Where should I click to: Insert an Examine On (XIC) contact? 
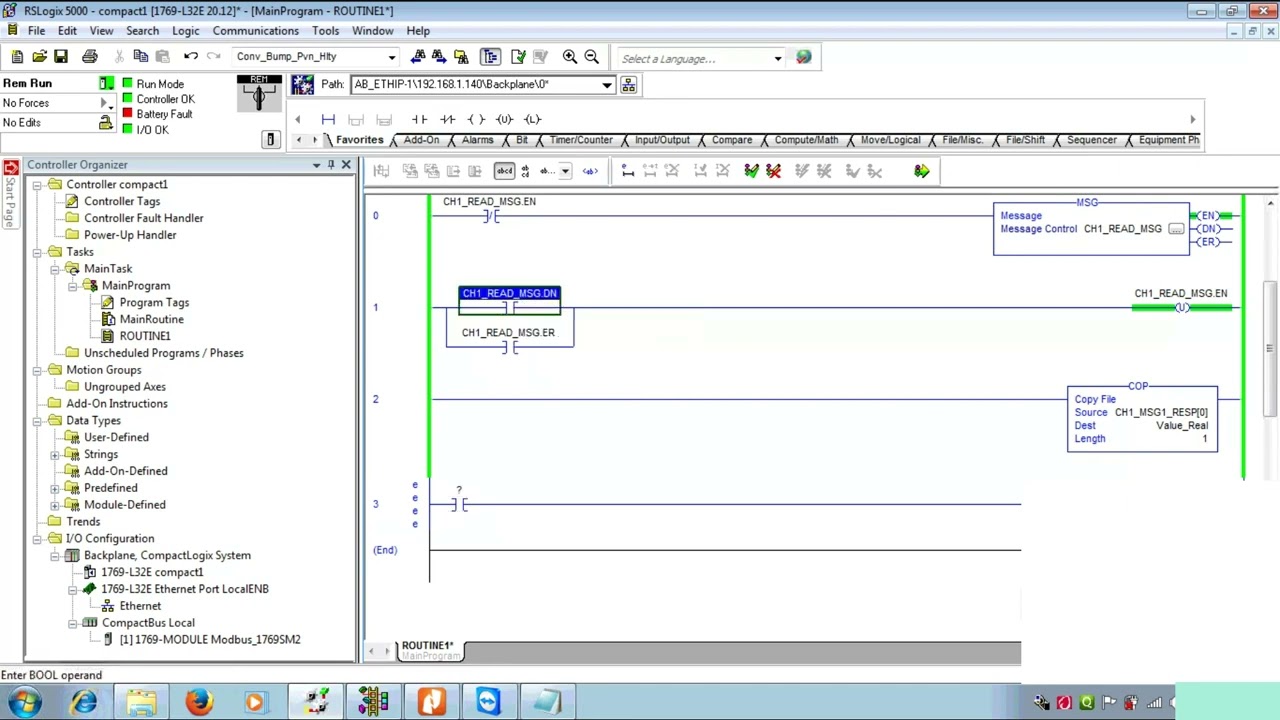pos(420,119)
